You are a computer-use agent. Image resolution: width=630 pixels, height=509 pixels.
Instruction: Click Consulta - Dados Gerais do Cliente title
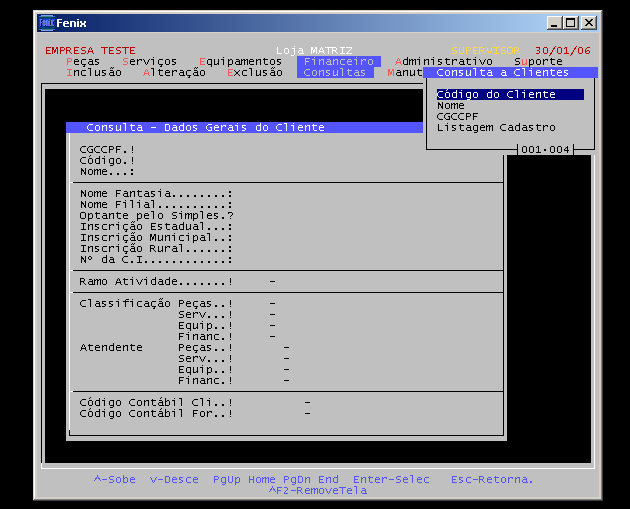tap(205, 127)
